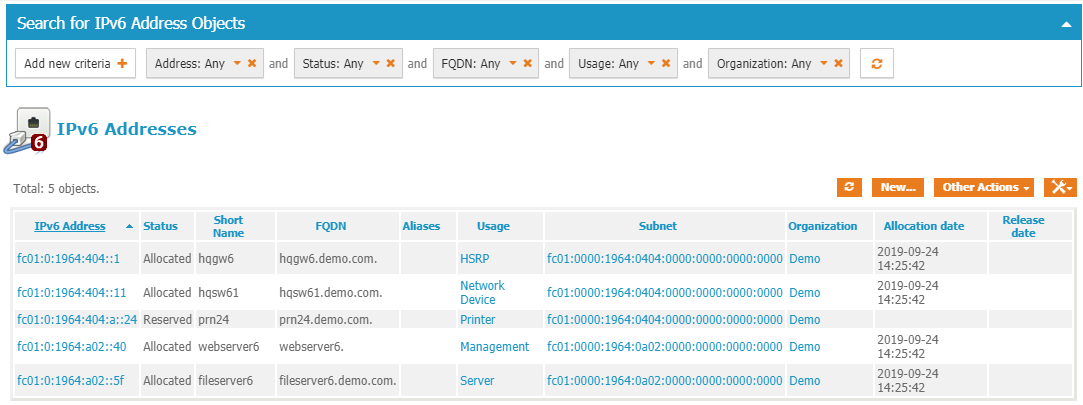Screen dimensions: 1083x405
Task: Remove the Address criteria with the x icon
Action: click(x=252, y=63)
